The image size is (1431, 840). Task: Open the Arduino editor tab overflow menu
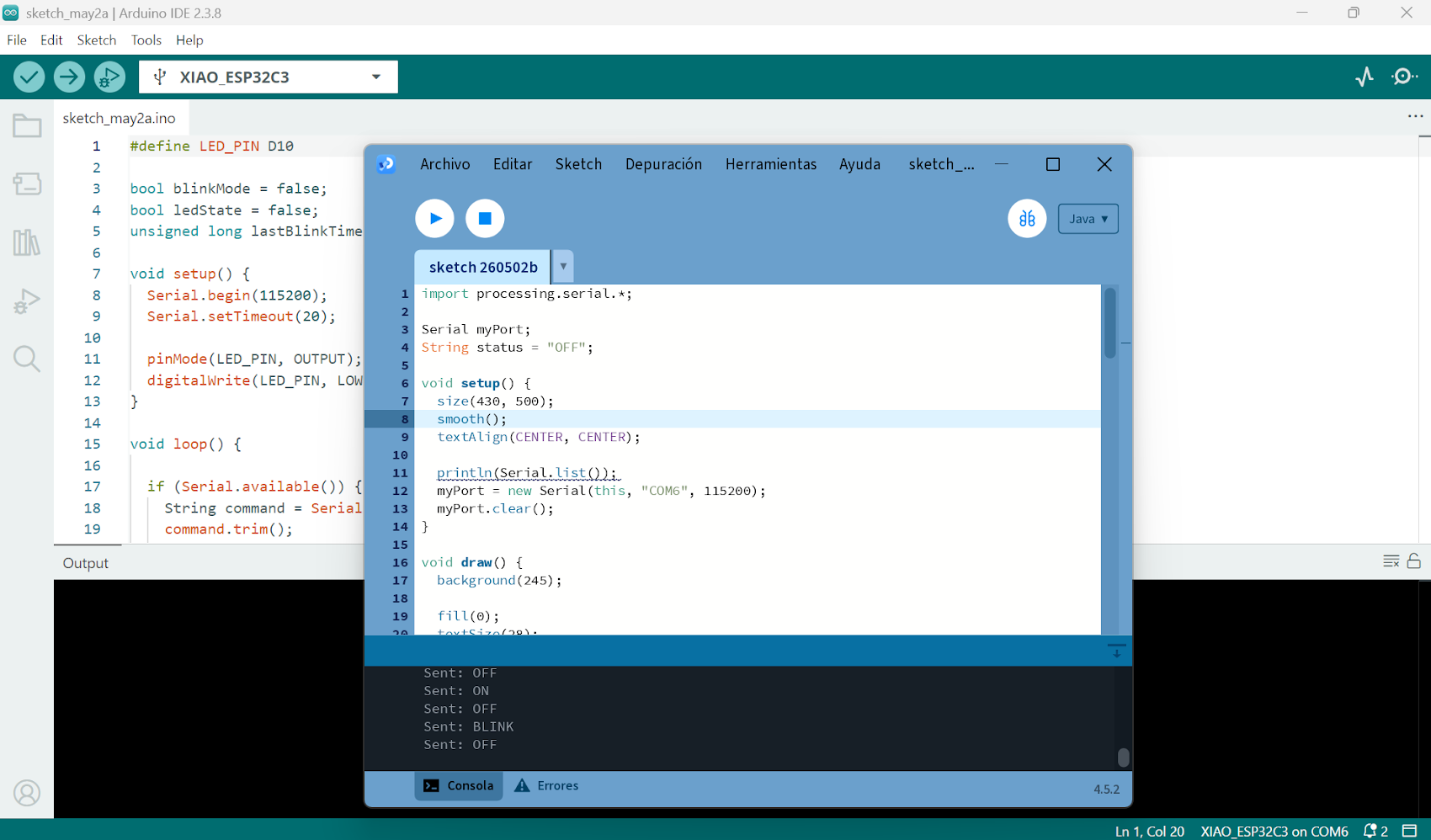coord(1415,117)
